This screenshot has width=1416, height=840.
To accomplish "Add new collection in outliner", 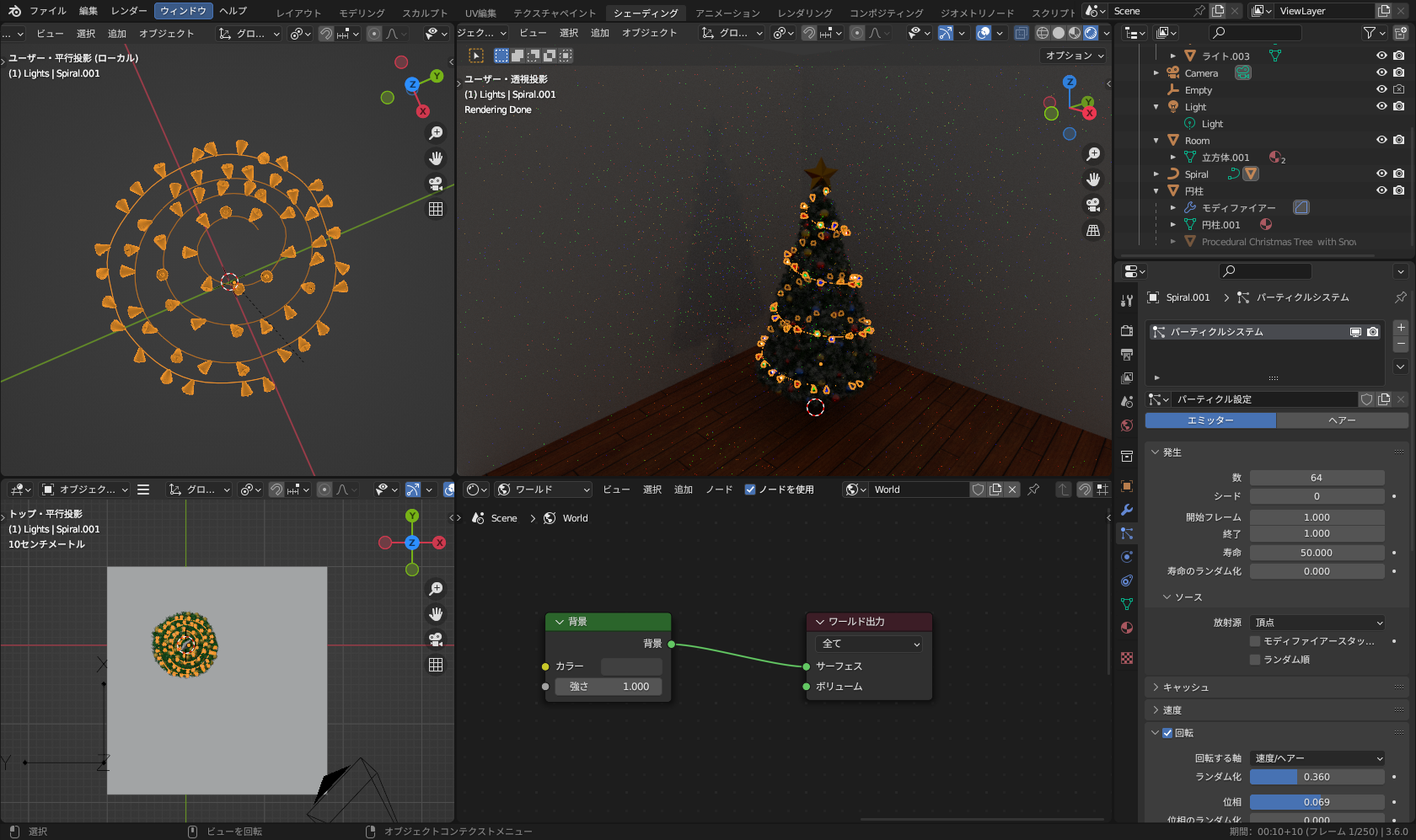I will [x=1400, y=33].
